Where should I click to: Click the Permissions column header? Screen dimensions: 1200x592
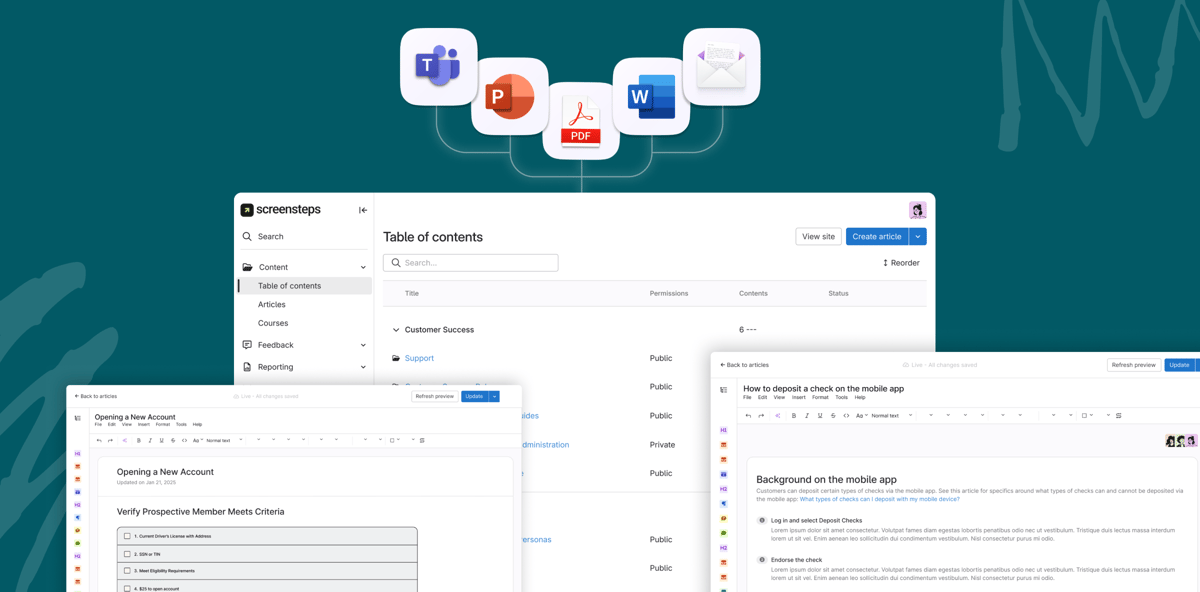(x=669, y=294)
